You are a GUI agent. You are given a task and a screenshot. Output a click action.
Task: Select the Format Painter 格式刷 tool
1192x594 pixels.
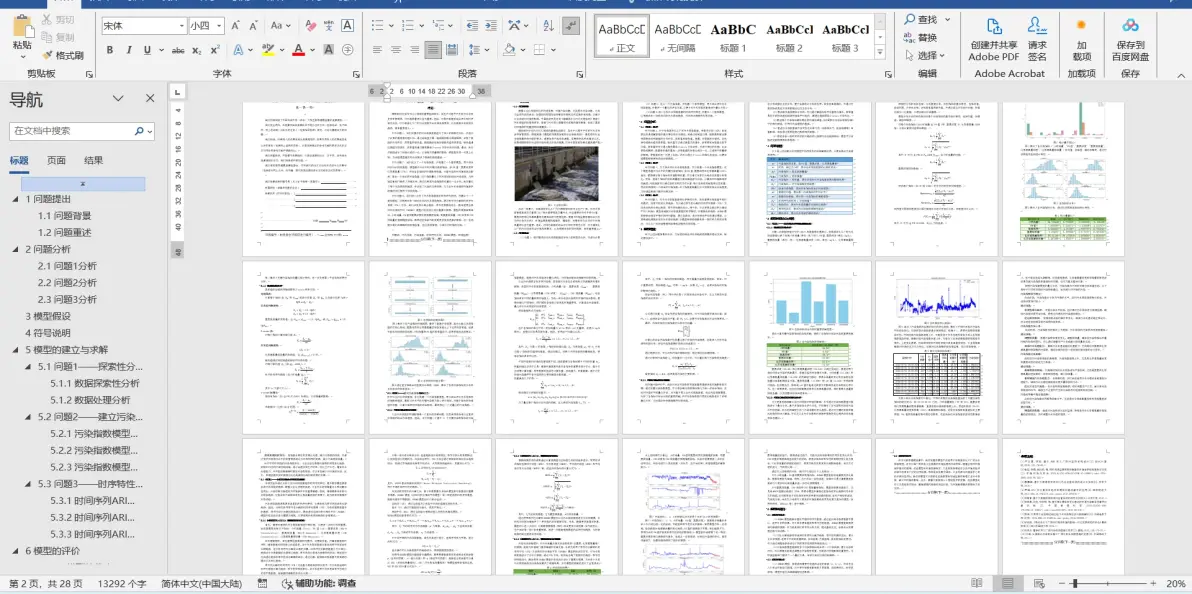63,56
